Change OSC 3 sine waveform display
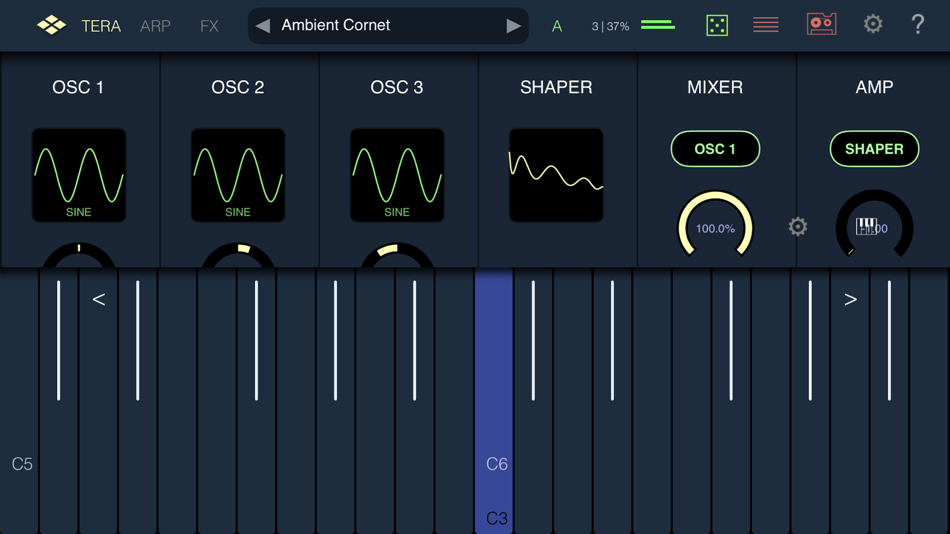Viewport: 950px width, 534px height. (x=397, y=175)
